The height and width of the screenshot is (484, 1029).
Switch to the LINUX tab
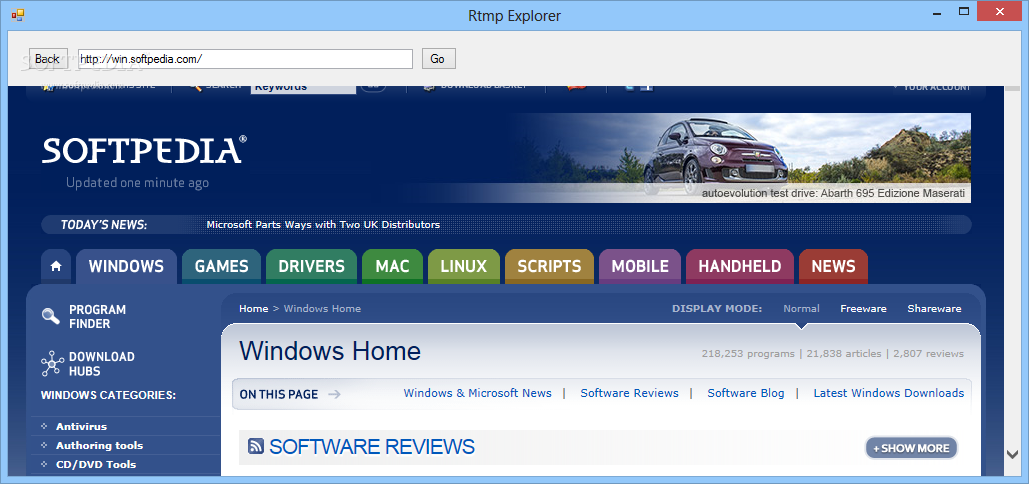tap(464, 266)
